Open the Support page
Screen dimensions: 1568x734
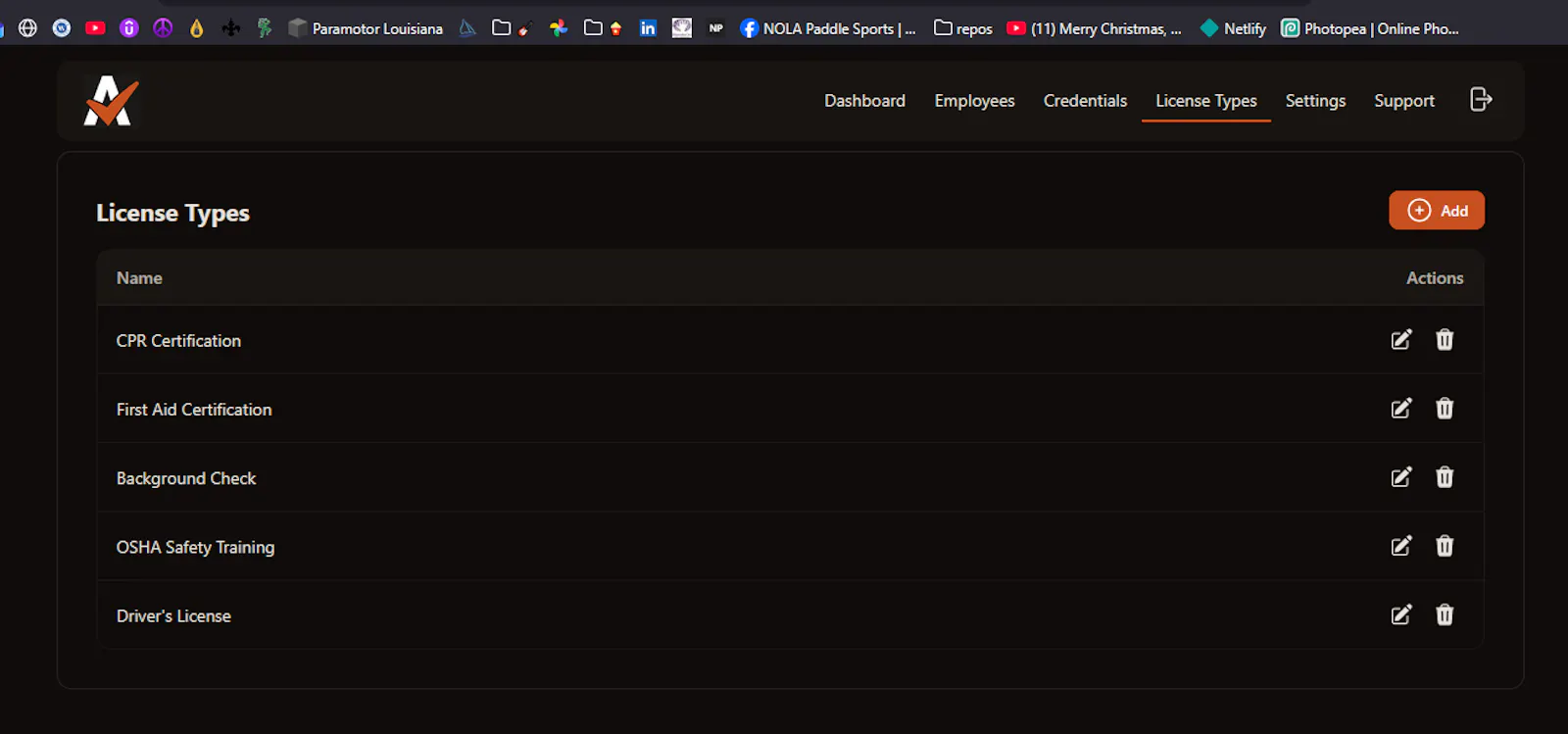[x=1404, y=101]
